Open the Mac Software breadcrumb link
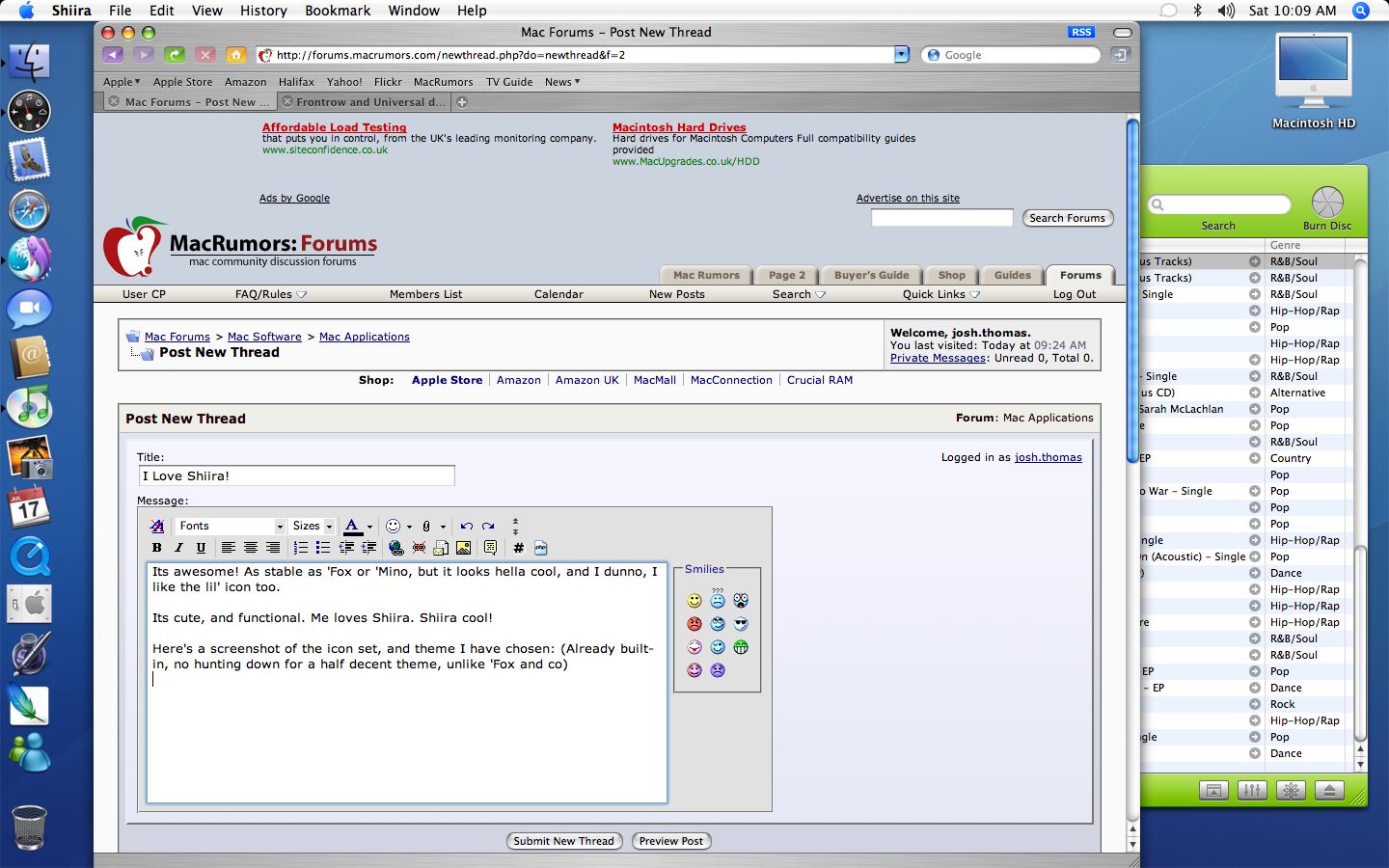1389x868 pixels. [264, 337]
